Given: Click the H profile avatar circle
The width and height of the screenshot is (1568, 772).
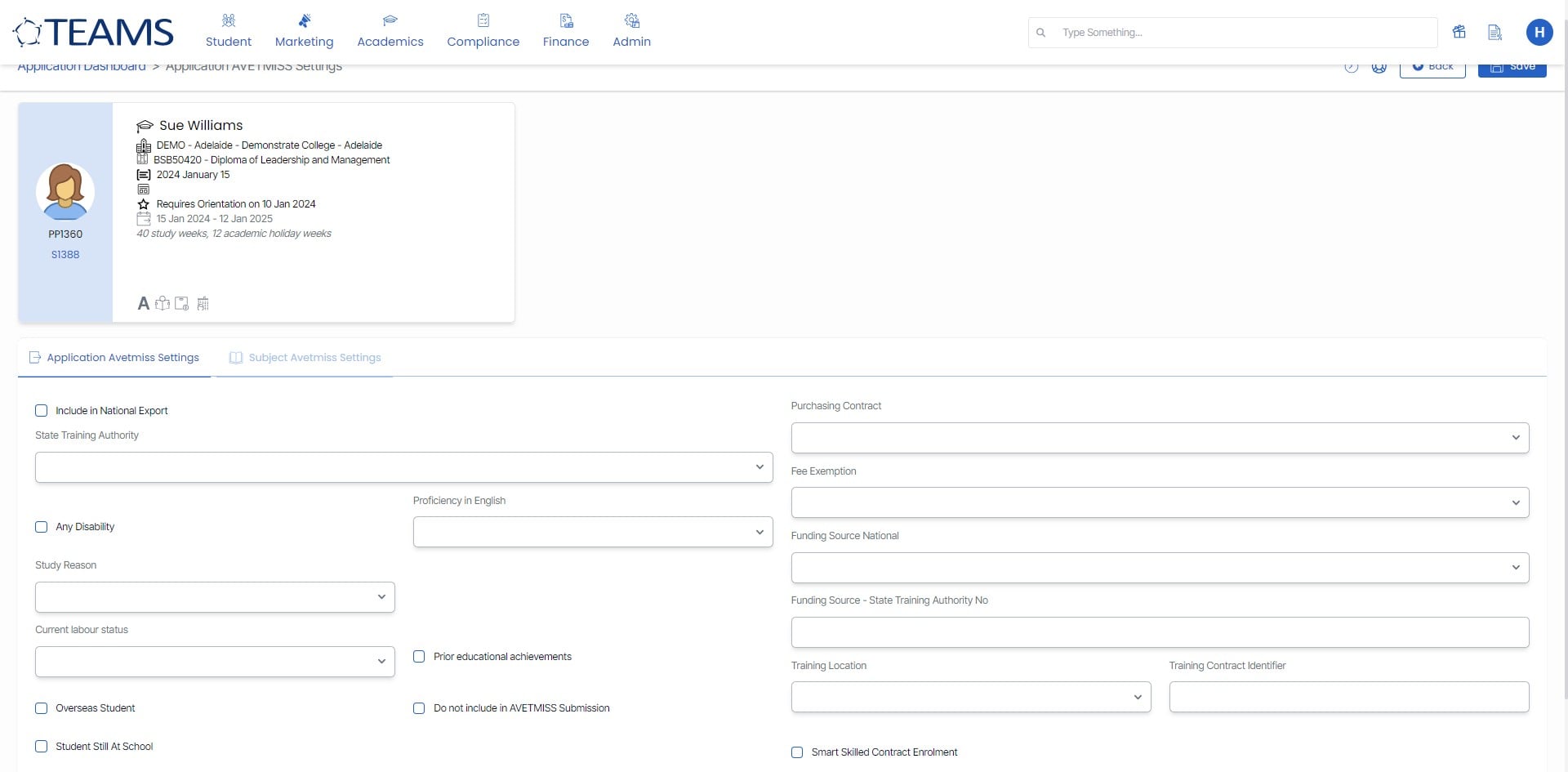Looking at the screenshot, I should click(x=1539, y=33).
